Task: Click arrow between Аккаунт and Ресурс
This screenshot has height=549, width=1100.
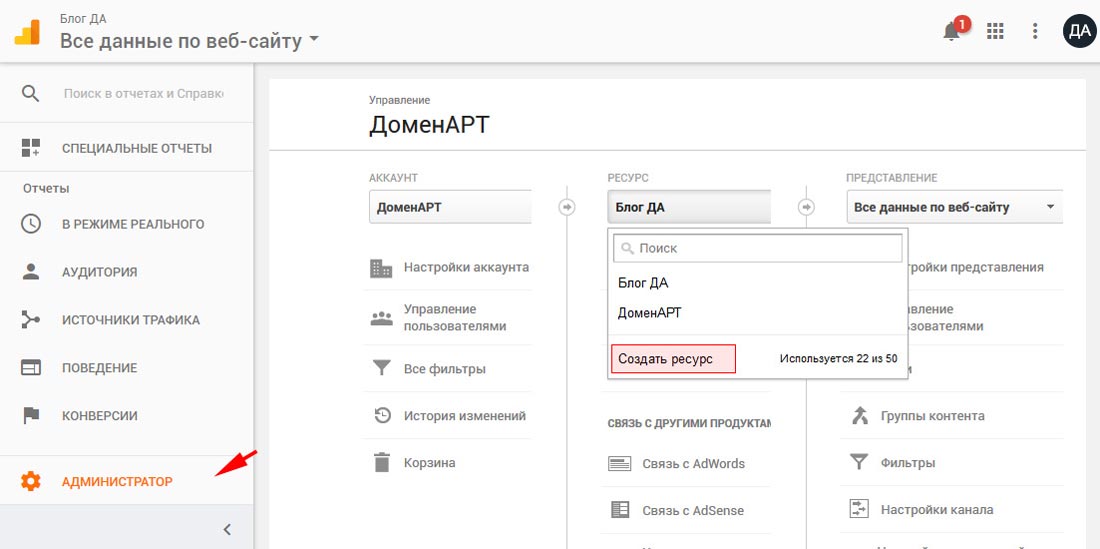Action: tap(567, 207)
